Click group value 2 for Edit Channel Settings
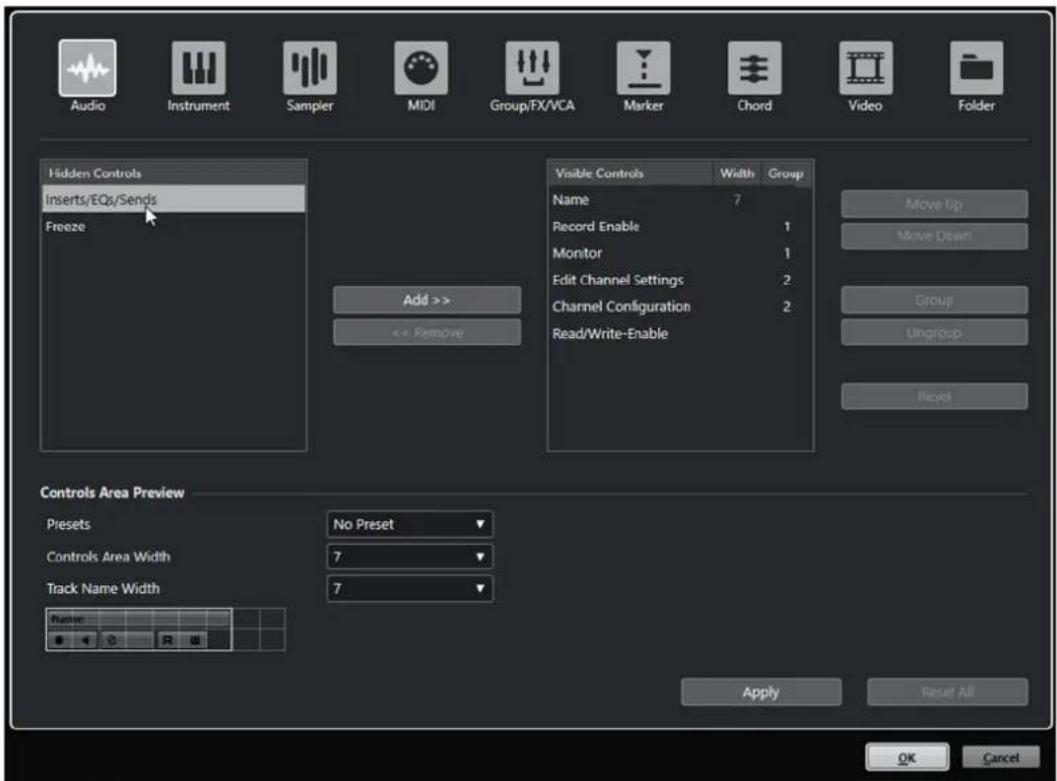The image size is (1057, 781). pyautogui.click(x=786, y=280)
